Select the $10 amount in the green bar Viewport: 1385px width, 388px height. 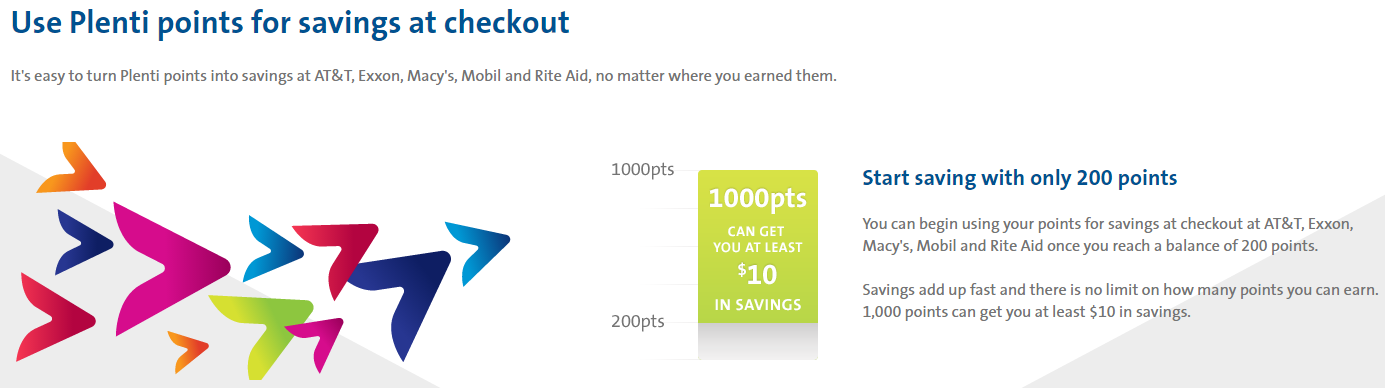[757, 273]
